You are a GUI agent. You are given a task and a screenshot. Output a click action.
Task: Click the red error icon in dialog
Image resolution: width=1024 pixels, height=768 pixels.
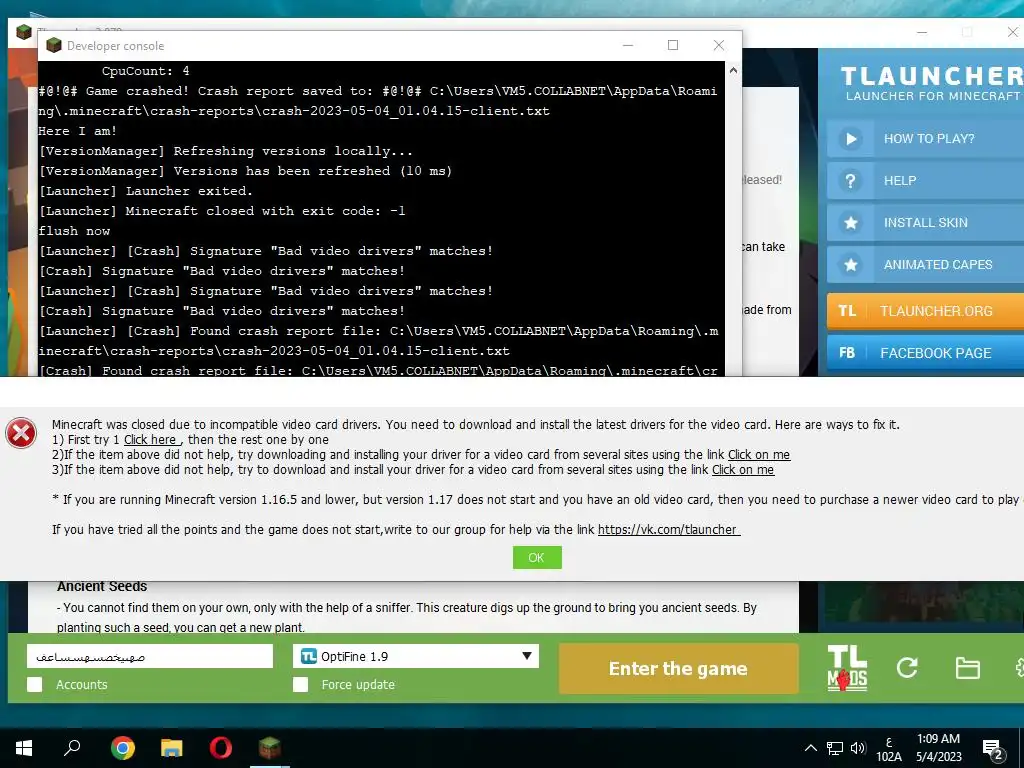click(x=21, y=433)
